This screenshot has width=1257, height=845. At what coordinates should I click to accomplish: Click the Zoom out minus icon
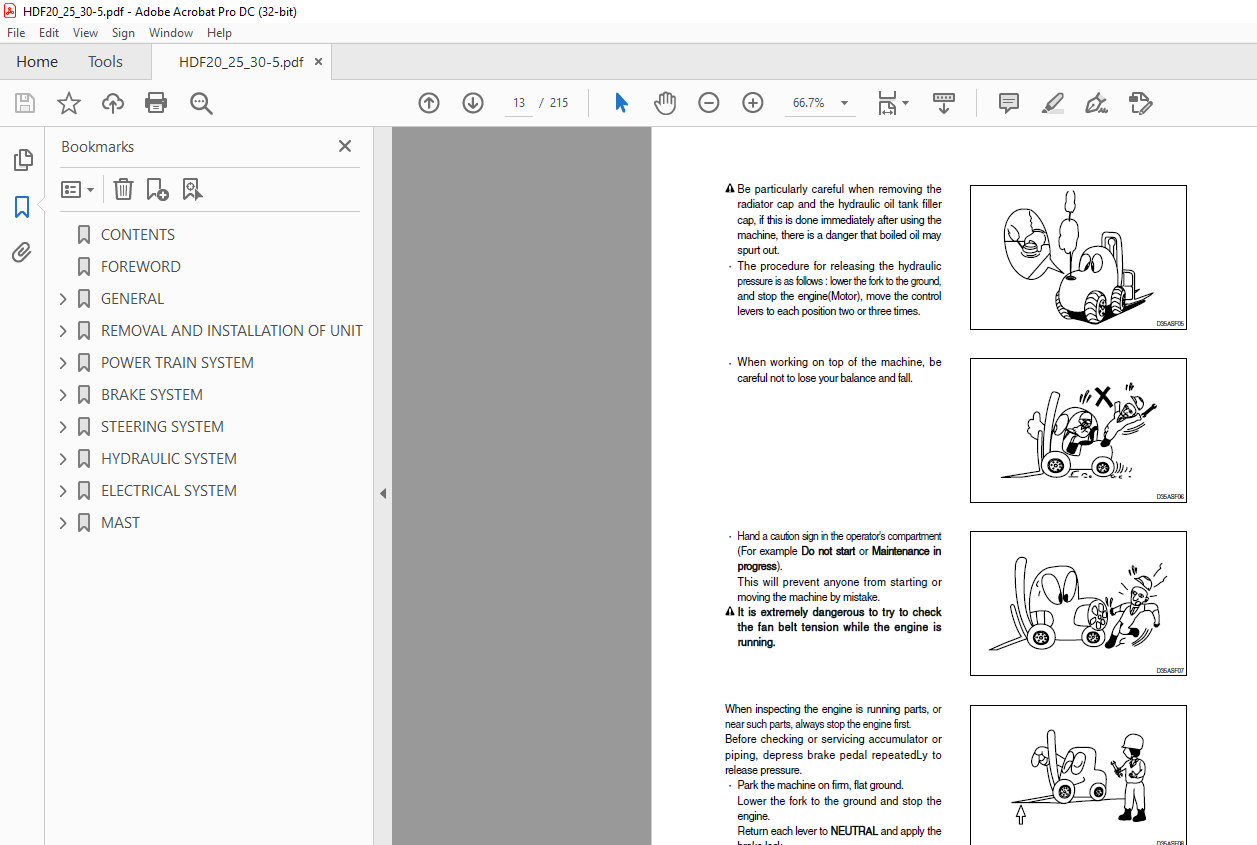pyautogui.click(x=709, y=103)
